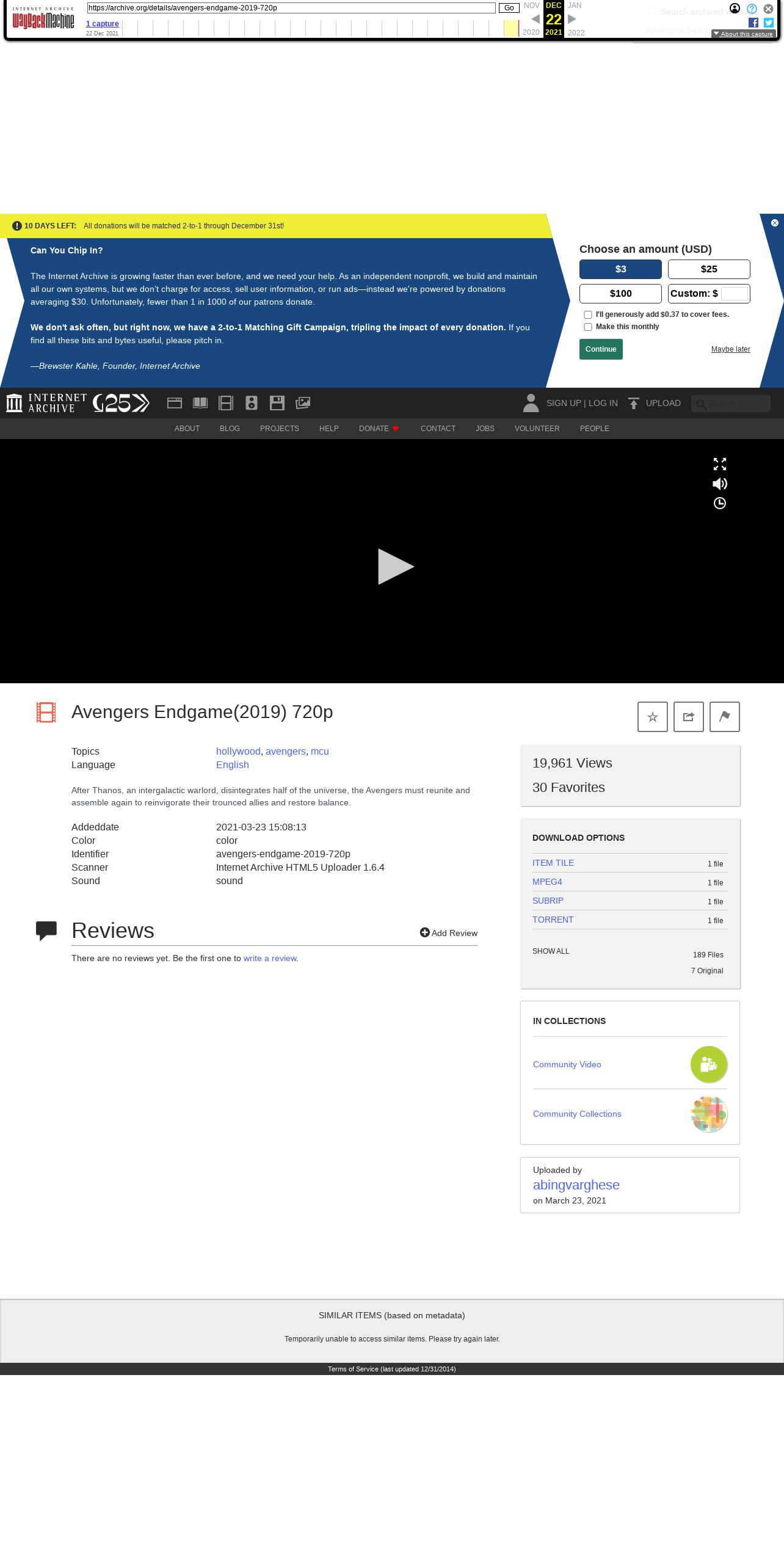Image resolution: width=784 pixels, height=1568 pixels.
Task: Click the Maybe later link
Action: coord(731,349)
